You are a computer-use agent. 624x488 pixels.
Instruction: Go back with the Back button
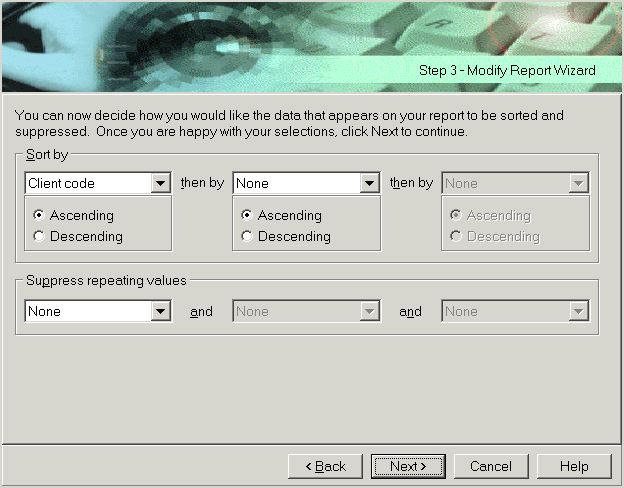[x=325, y=466]
